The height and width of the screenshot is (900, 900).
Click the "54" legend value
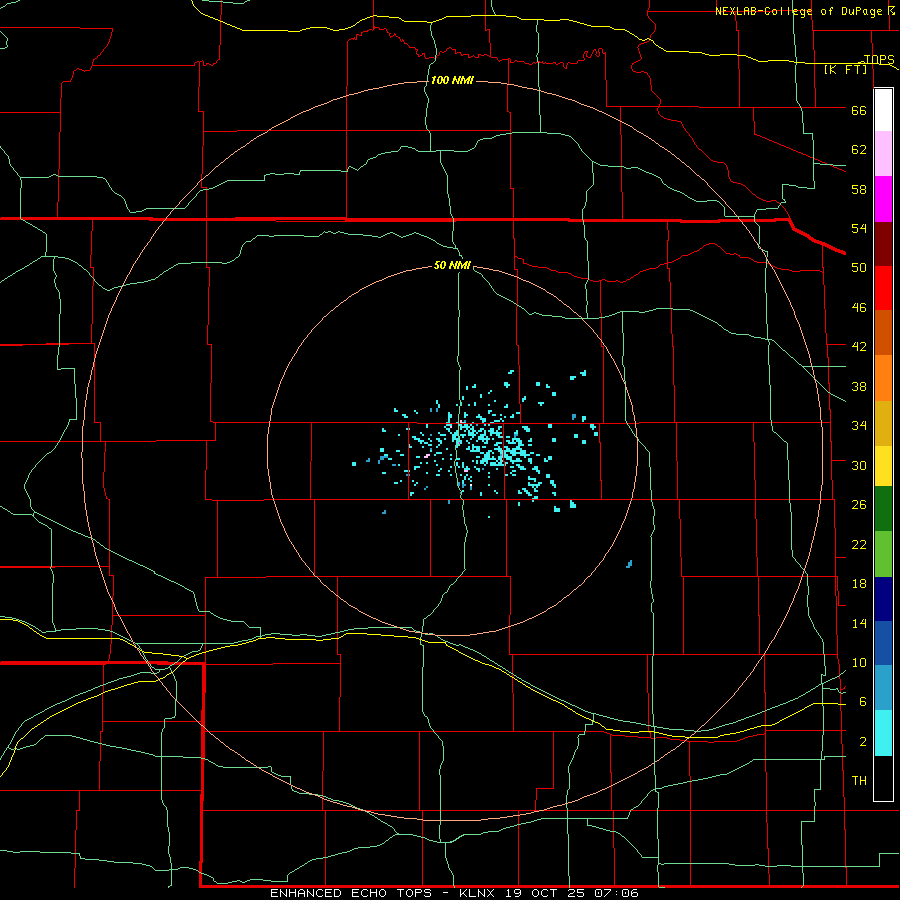(859, 228)
